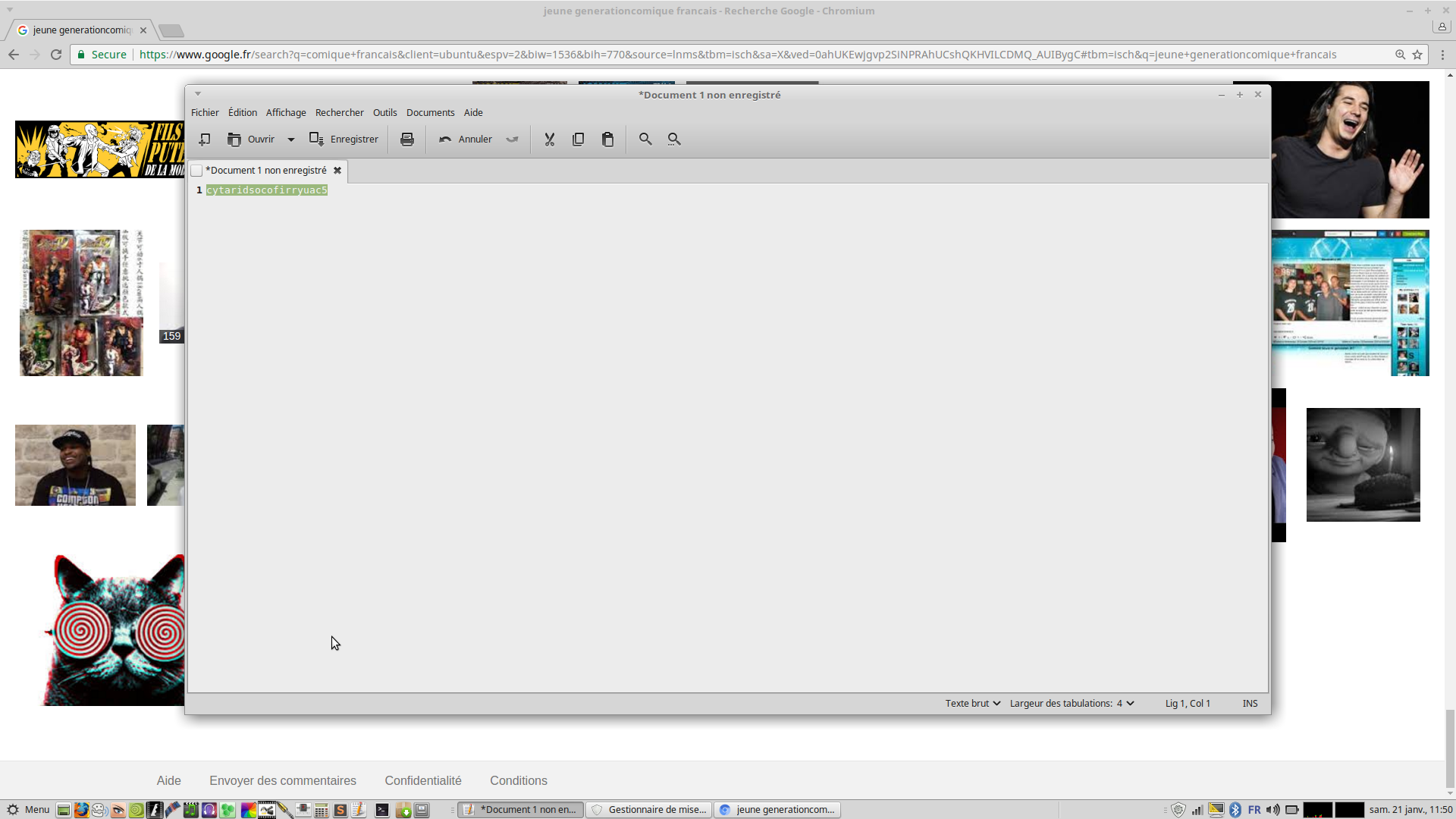Open the search magnifier tool
Screen dimensions: 1456x819
click(x=645, y=140)
